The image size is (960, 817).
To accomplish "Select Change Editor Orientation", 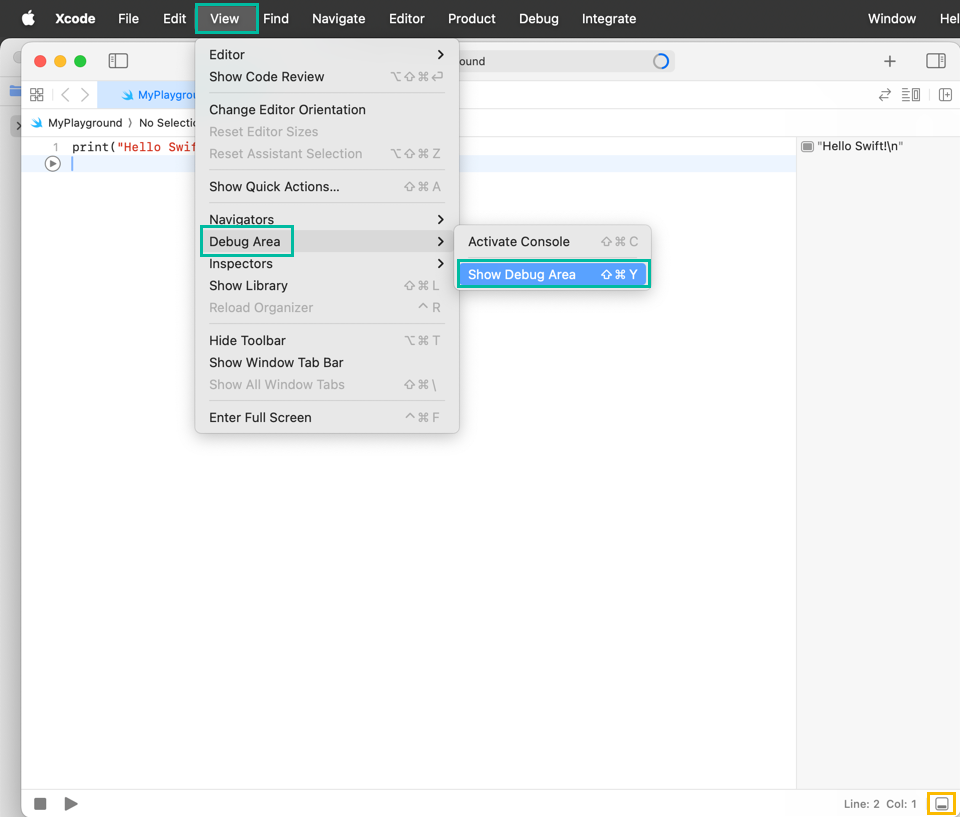I will click(327, 110).
